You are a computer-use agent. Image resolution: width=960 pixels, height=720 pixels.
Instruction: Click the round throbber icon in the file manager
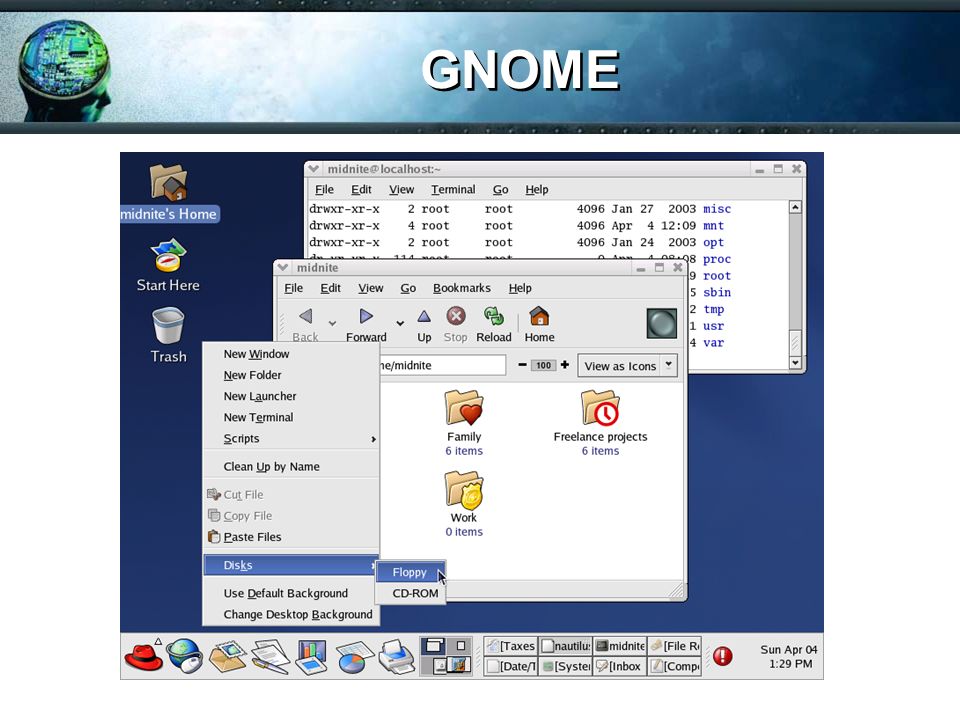[662, 323]
